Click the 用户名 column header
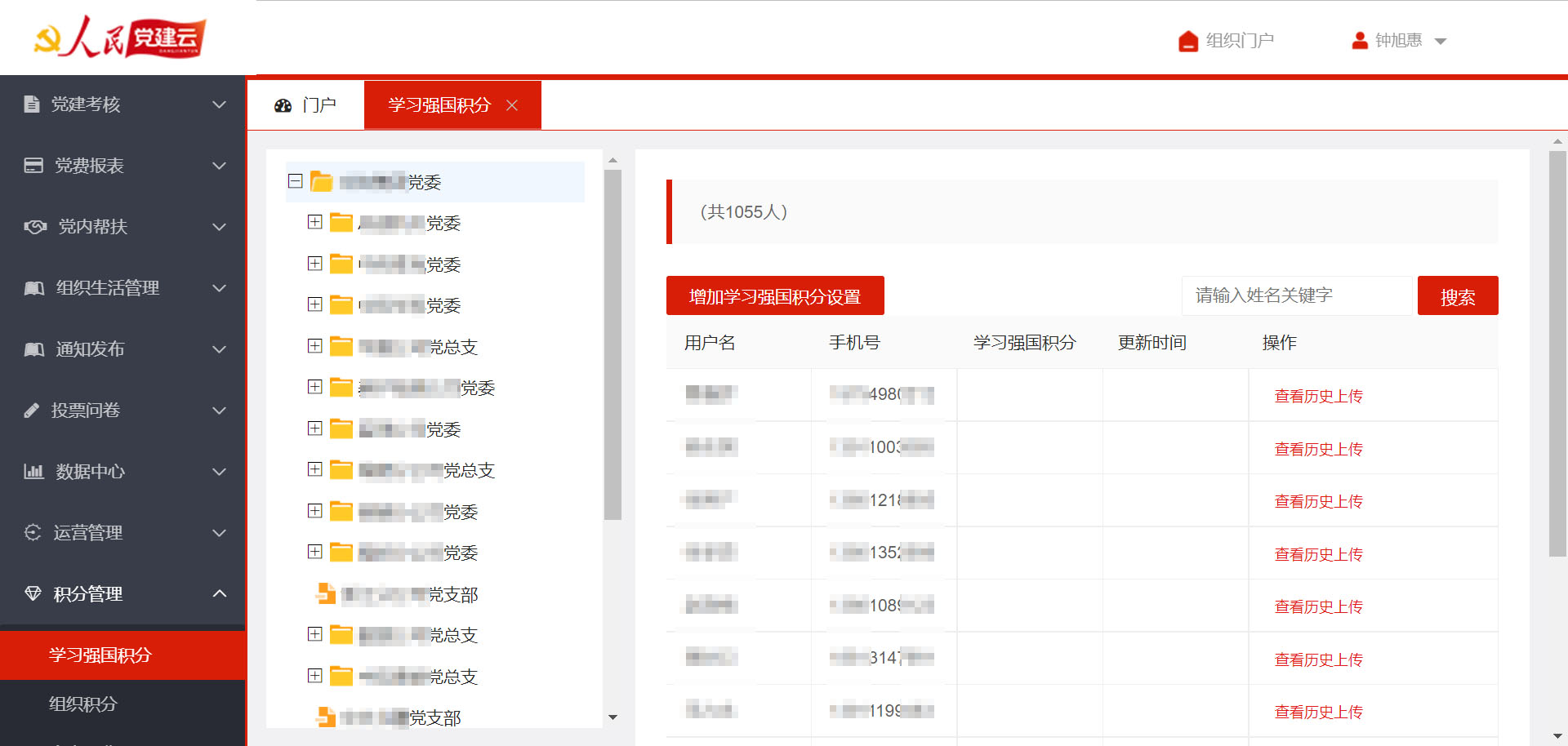 click(710, 343)
